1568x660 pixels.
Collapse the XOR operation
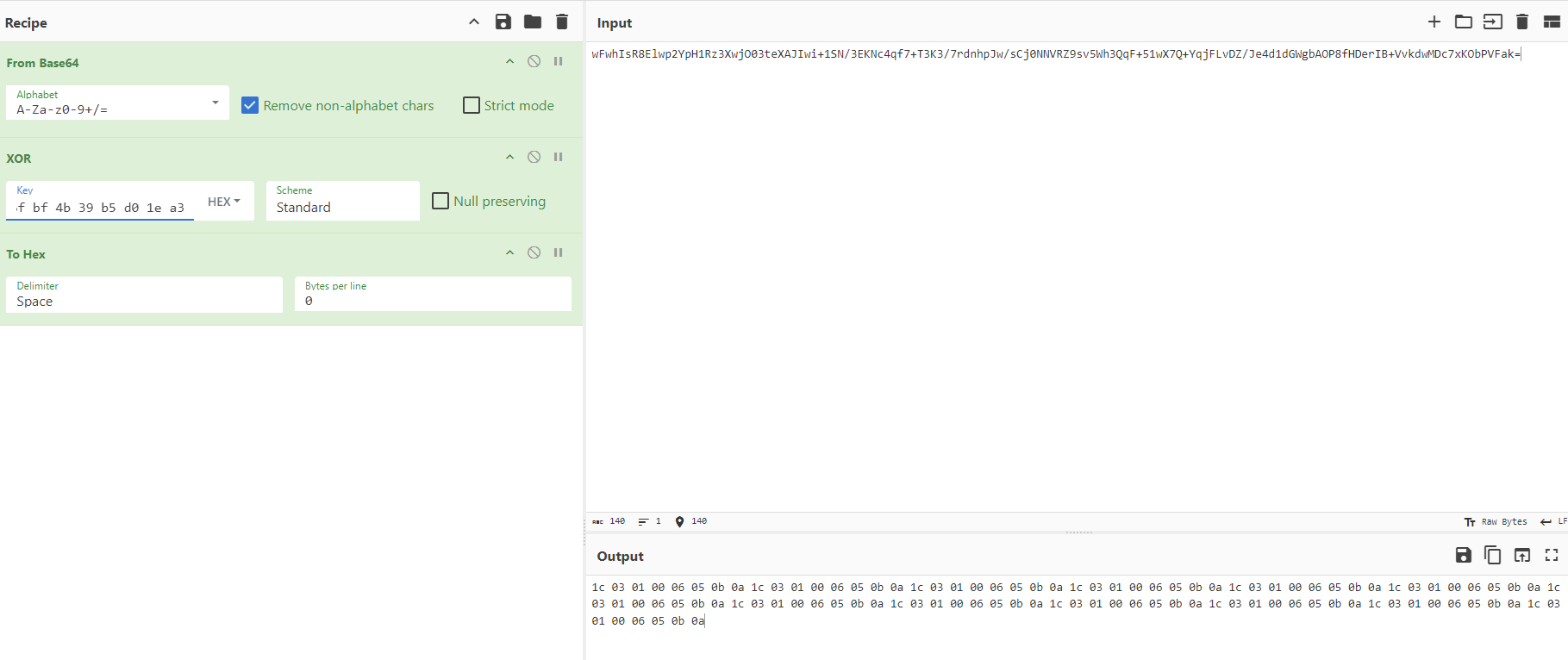(x=510, y=157)
